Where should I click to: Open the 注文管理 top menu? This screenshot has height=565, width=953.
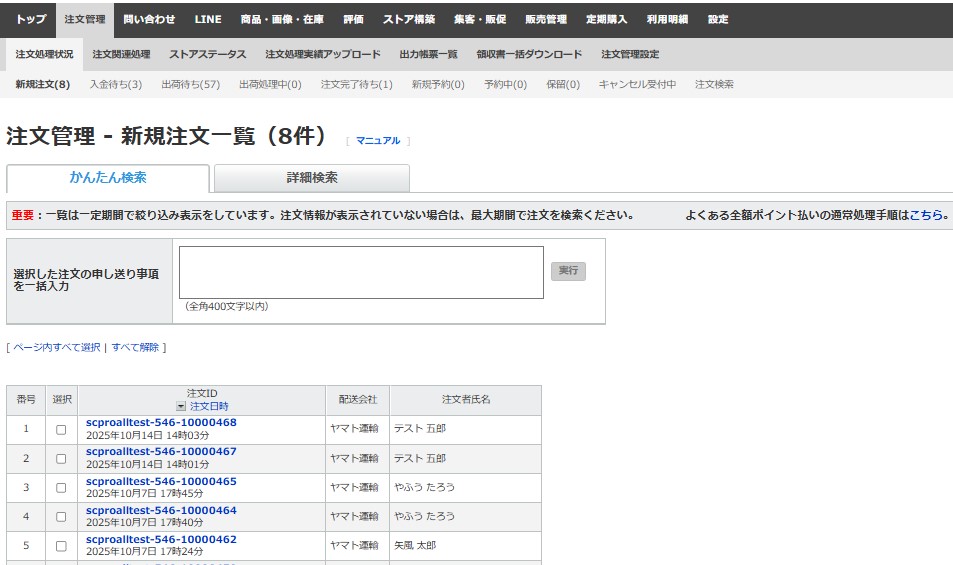click(84, 19)
